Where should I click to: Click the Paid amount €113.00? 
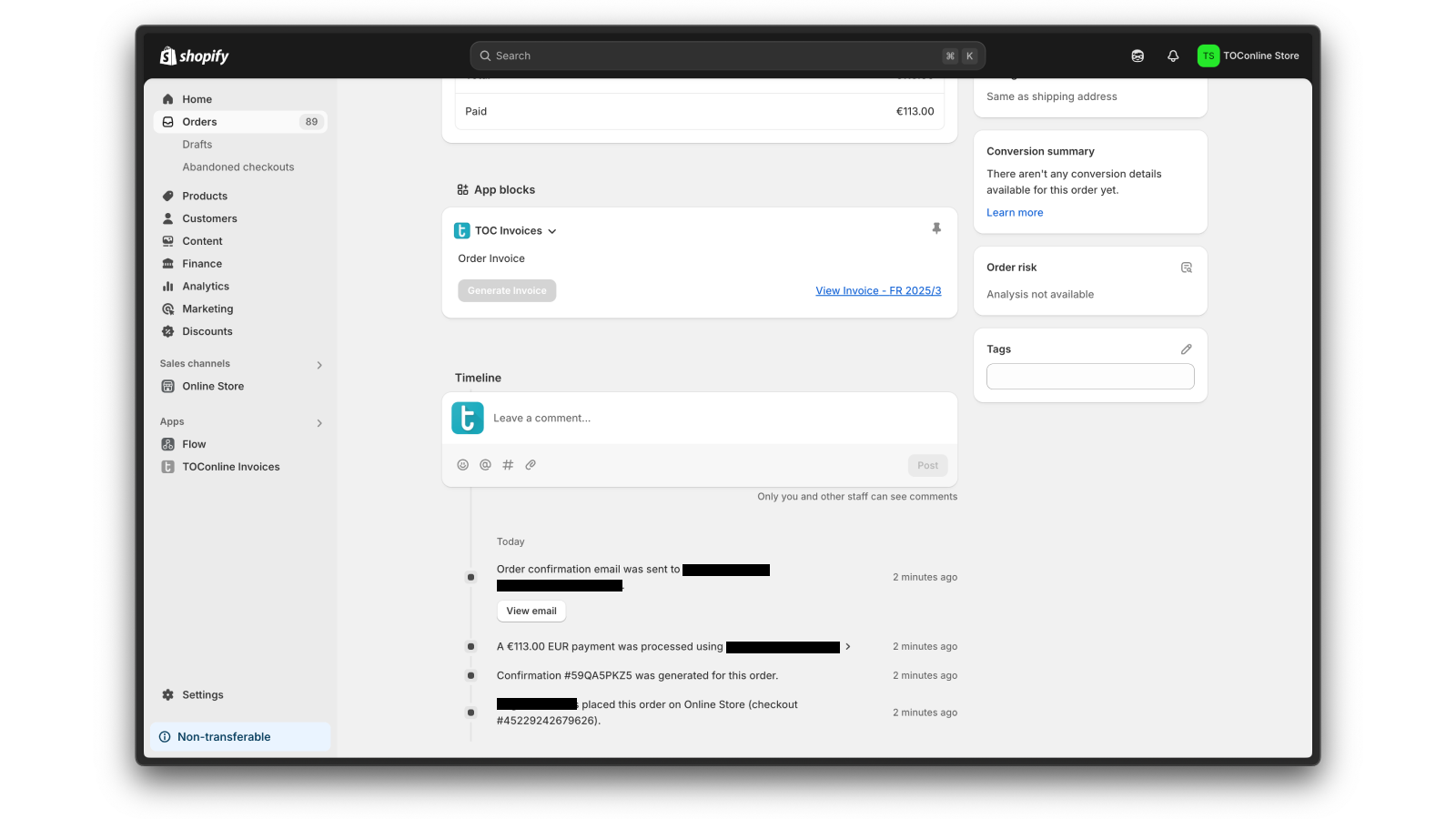click(915, 111)
